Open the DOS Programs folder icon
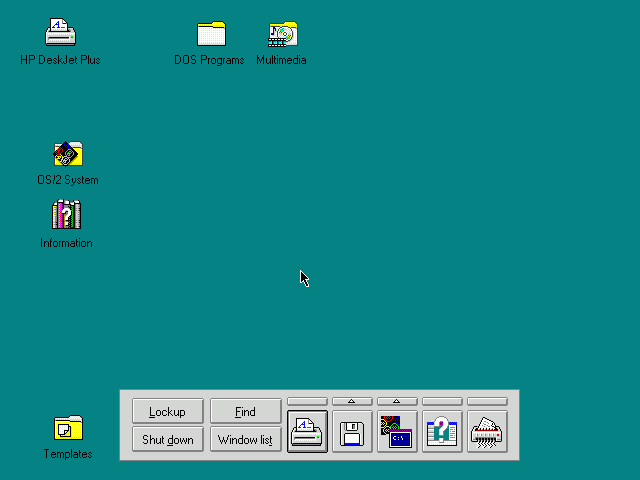This screenshot has width=640, height=480. 211,33
